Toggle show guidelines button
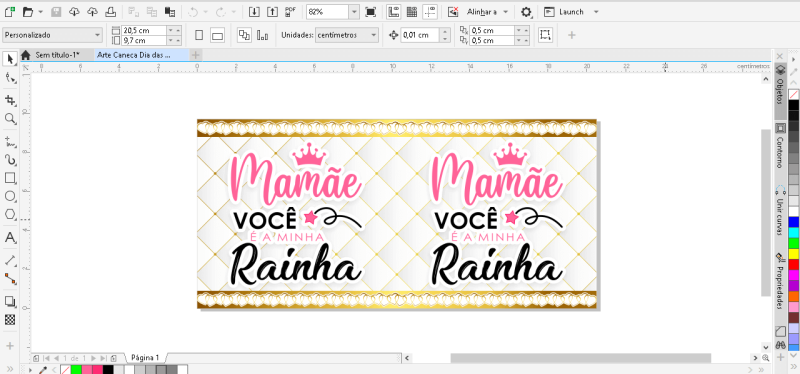 coord(430,12)
